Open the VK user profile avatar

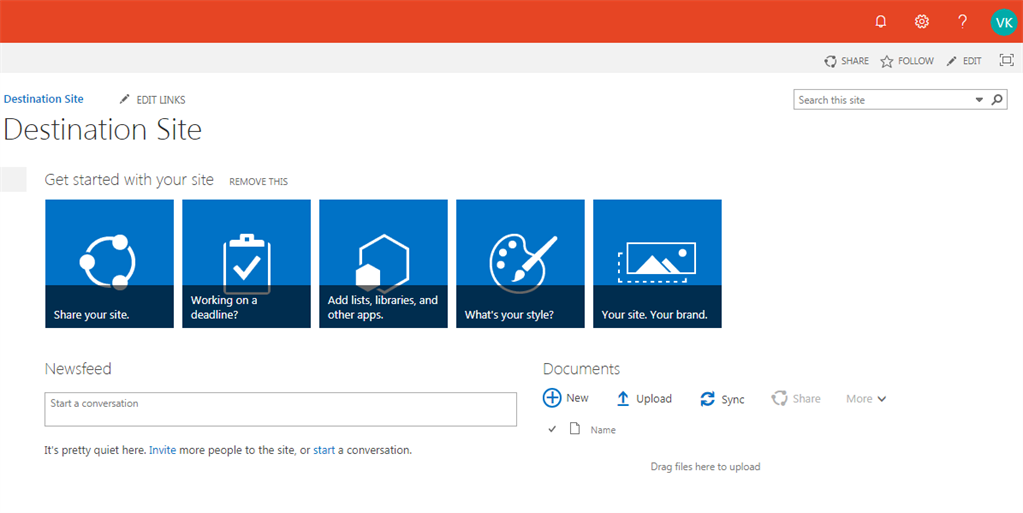[x=1004, y=21]
